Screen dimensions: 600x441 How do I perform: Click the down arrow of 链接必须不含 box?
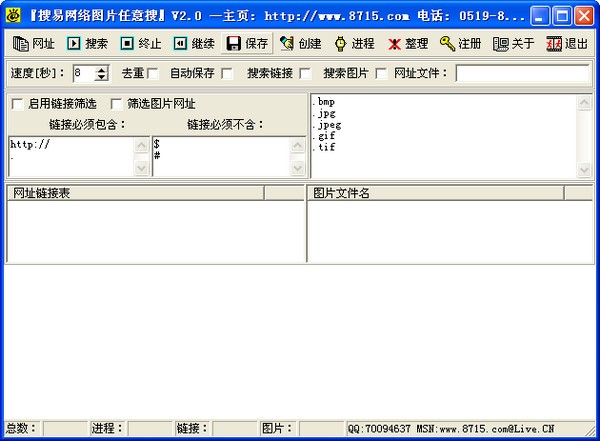point(297,168)
